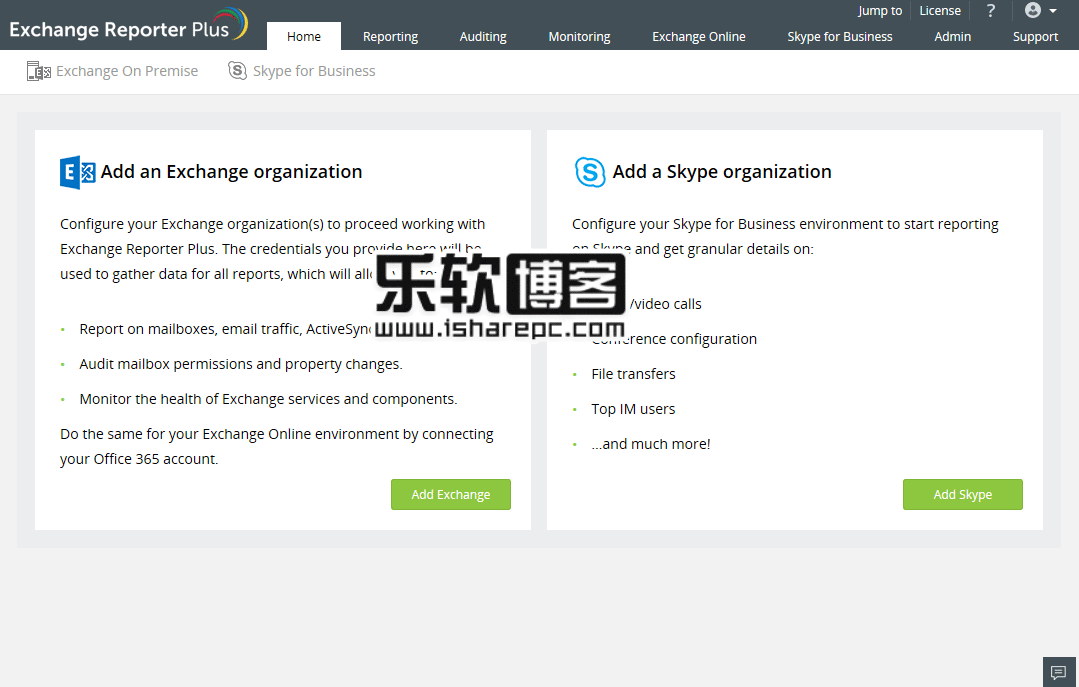Open the help question mark icon
This screenshot has height=687, width=1079.
[990, 11]
